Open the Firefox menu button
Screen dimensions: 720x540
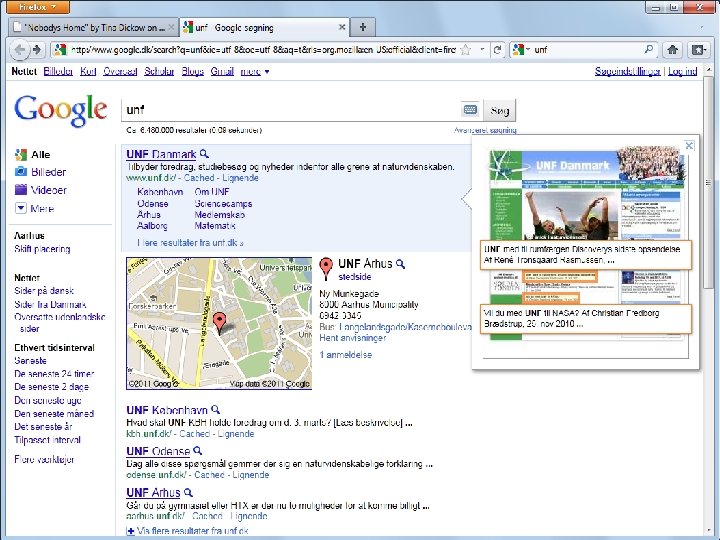tap(38, 7)
